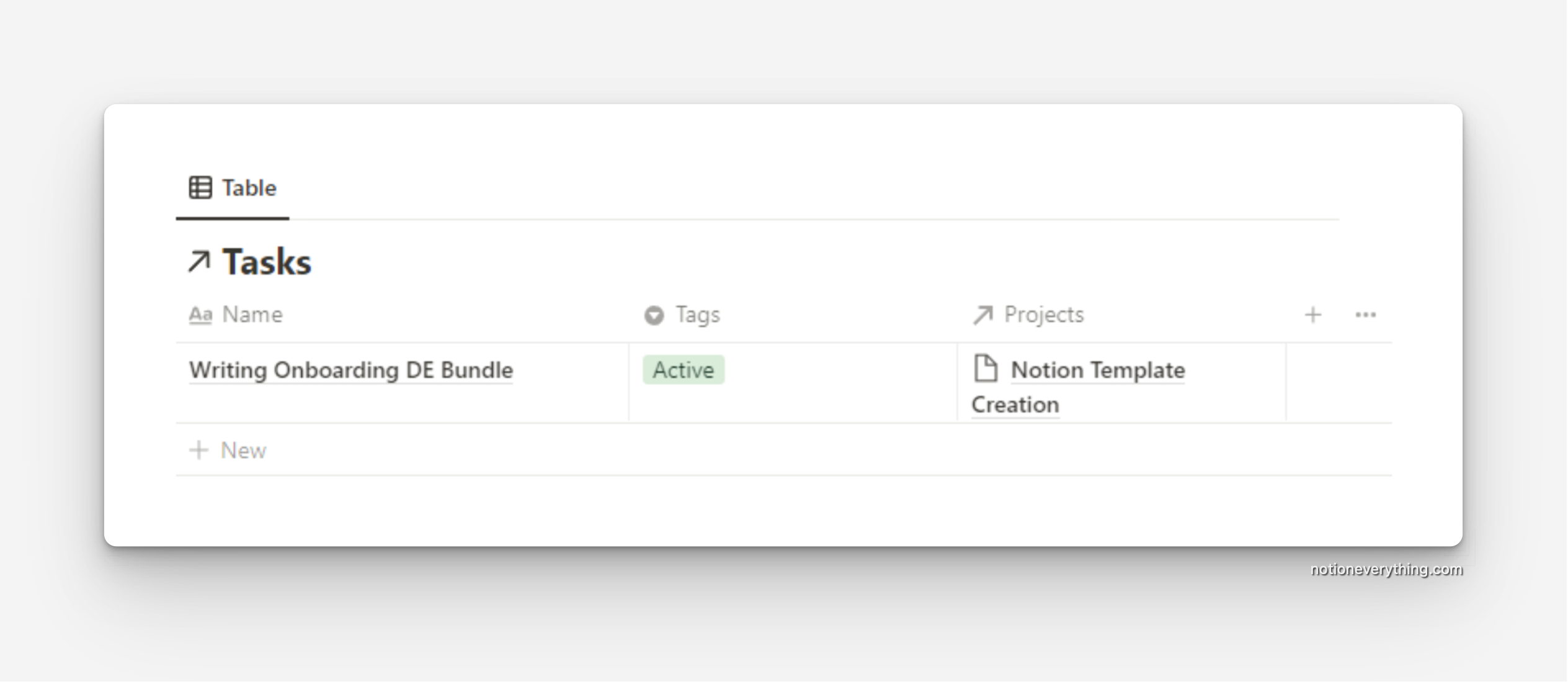The image size is (1568, 682).
Task: Click the relation arrow icon on Projects column
Action: (983, 315)
